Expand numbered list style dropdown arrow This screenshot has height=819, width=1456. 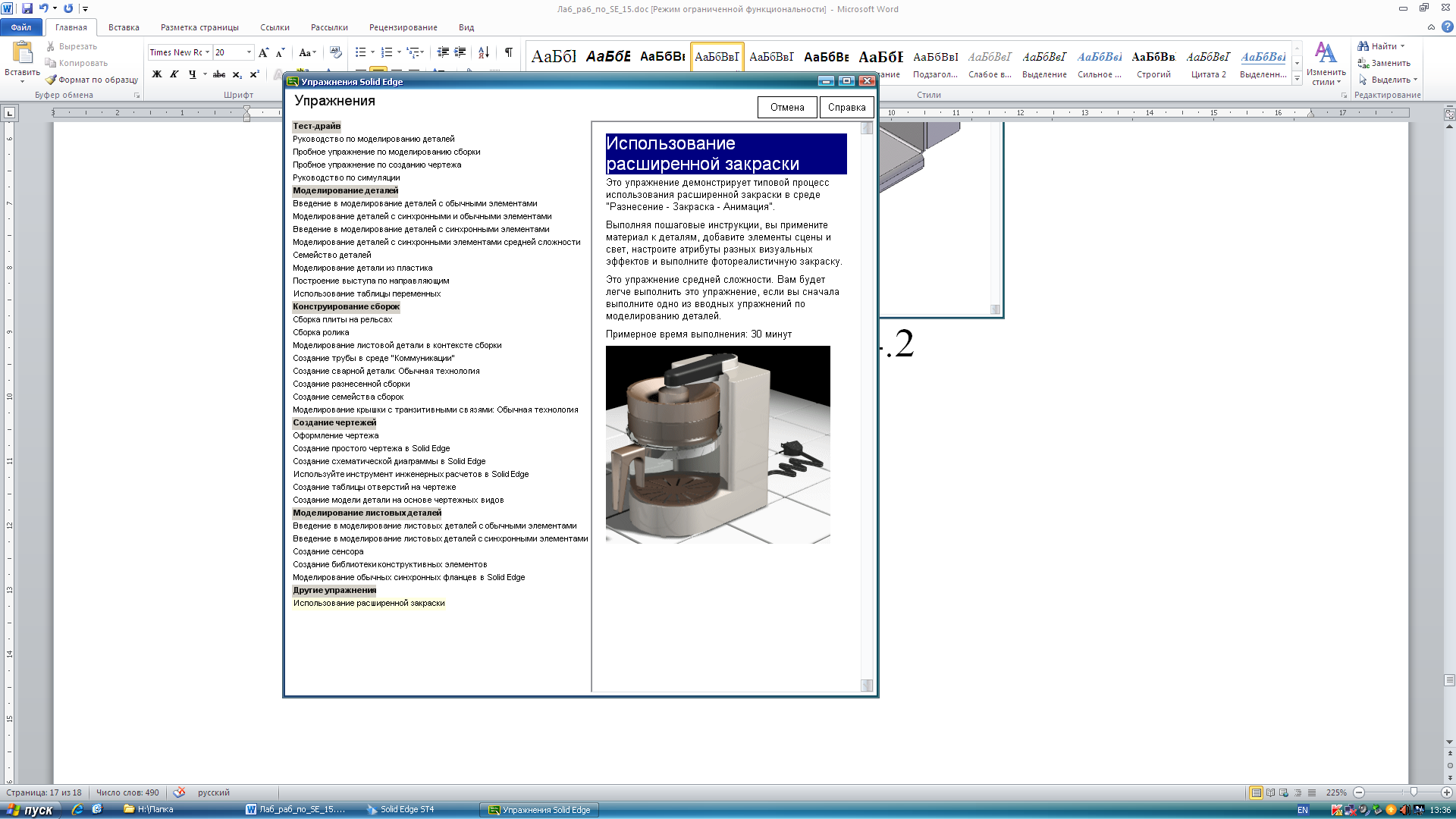click(399, 52)
